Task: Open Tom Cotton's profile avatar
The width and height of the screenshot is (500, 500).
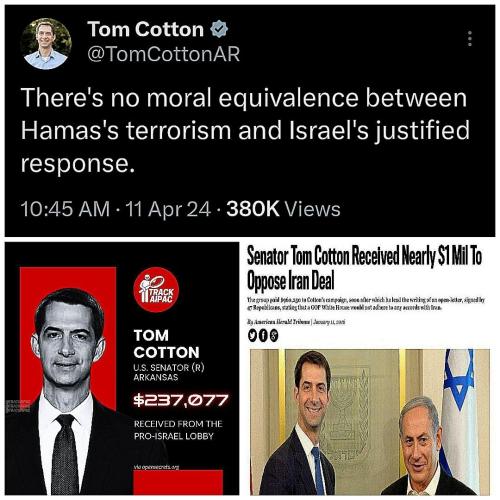Action: [46, 44]
